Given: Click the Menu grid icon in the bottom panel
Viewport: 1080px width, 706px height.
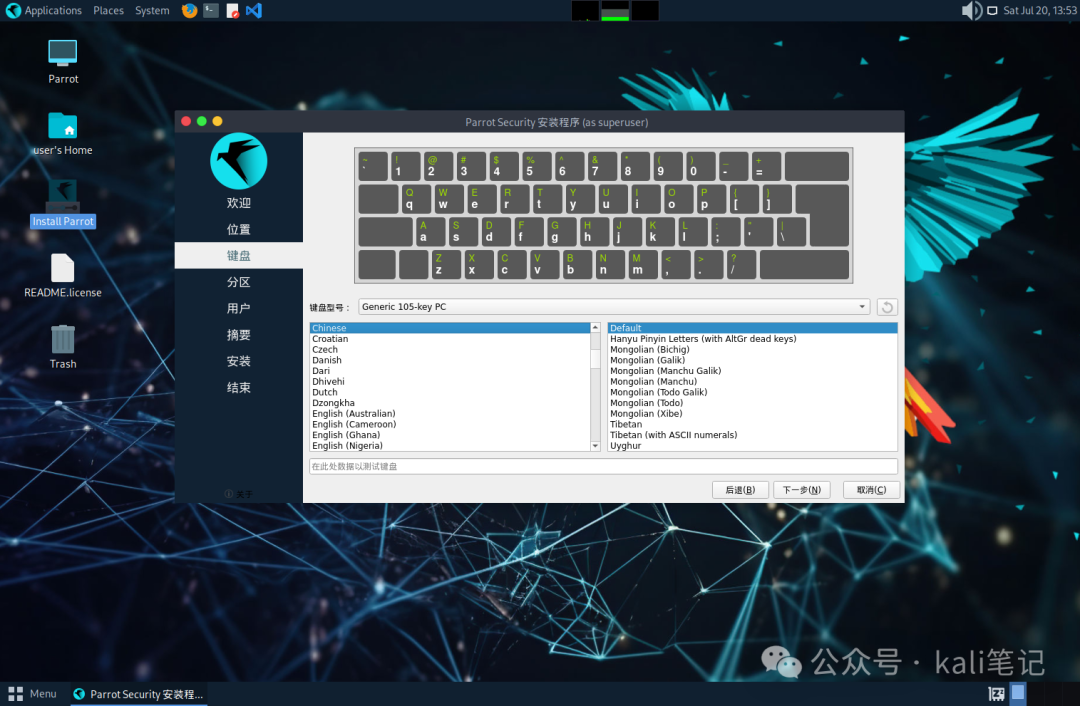Looking at the screenshot, I should coord(15,694).
